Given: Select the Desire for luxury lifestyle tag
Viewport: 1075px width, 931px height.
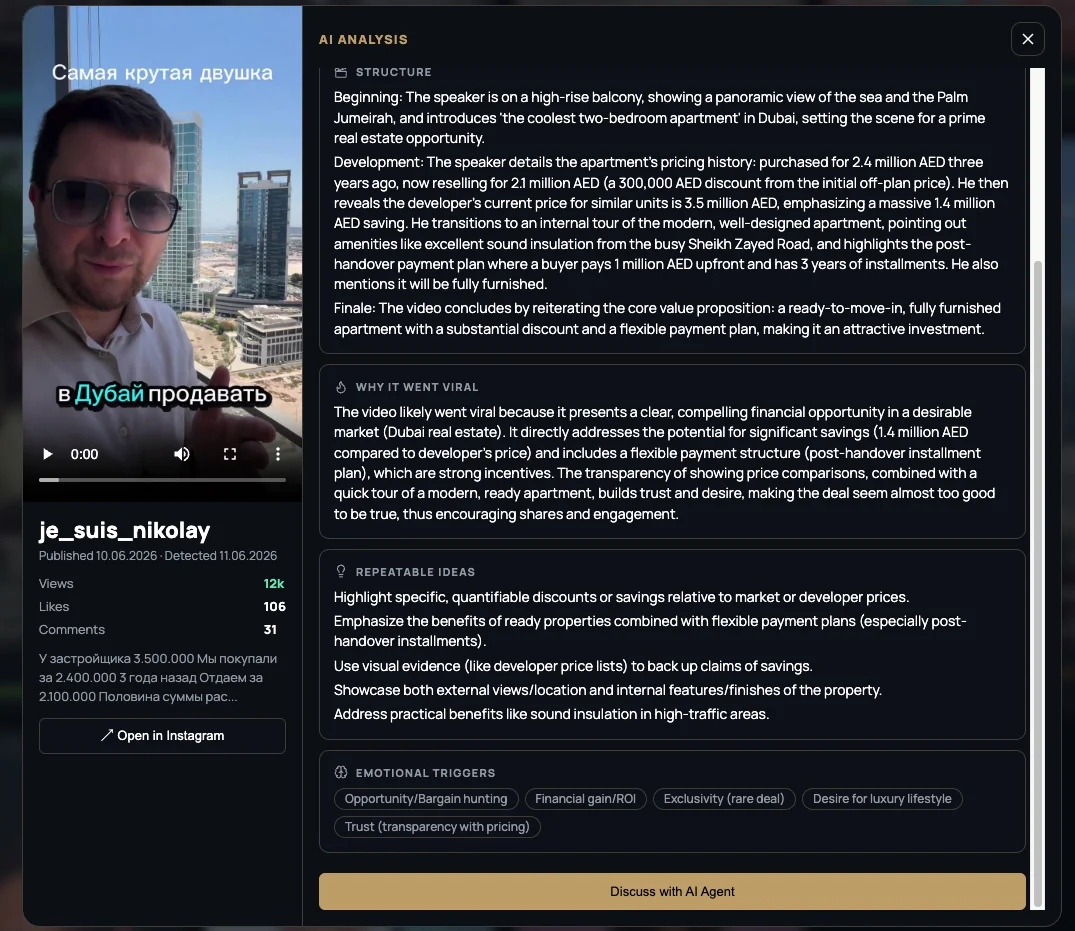Looking at the screenshot, I should point(882,799).
